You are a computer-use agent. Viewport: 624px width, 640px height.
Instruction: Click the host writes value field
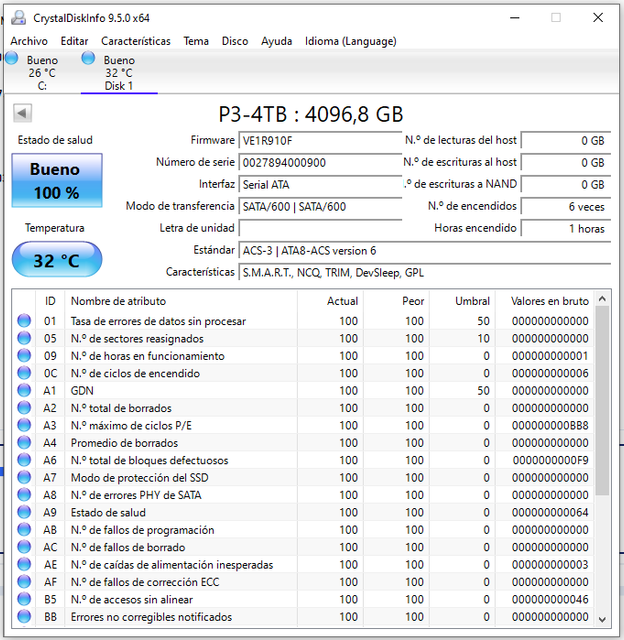tap(566, 163)
